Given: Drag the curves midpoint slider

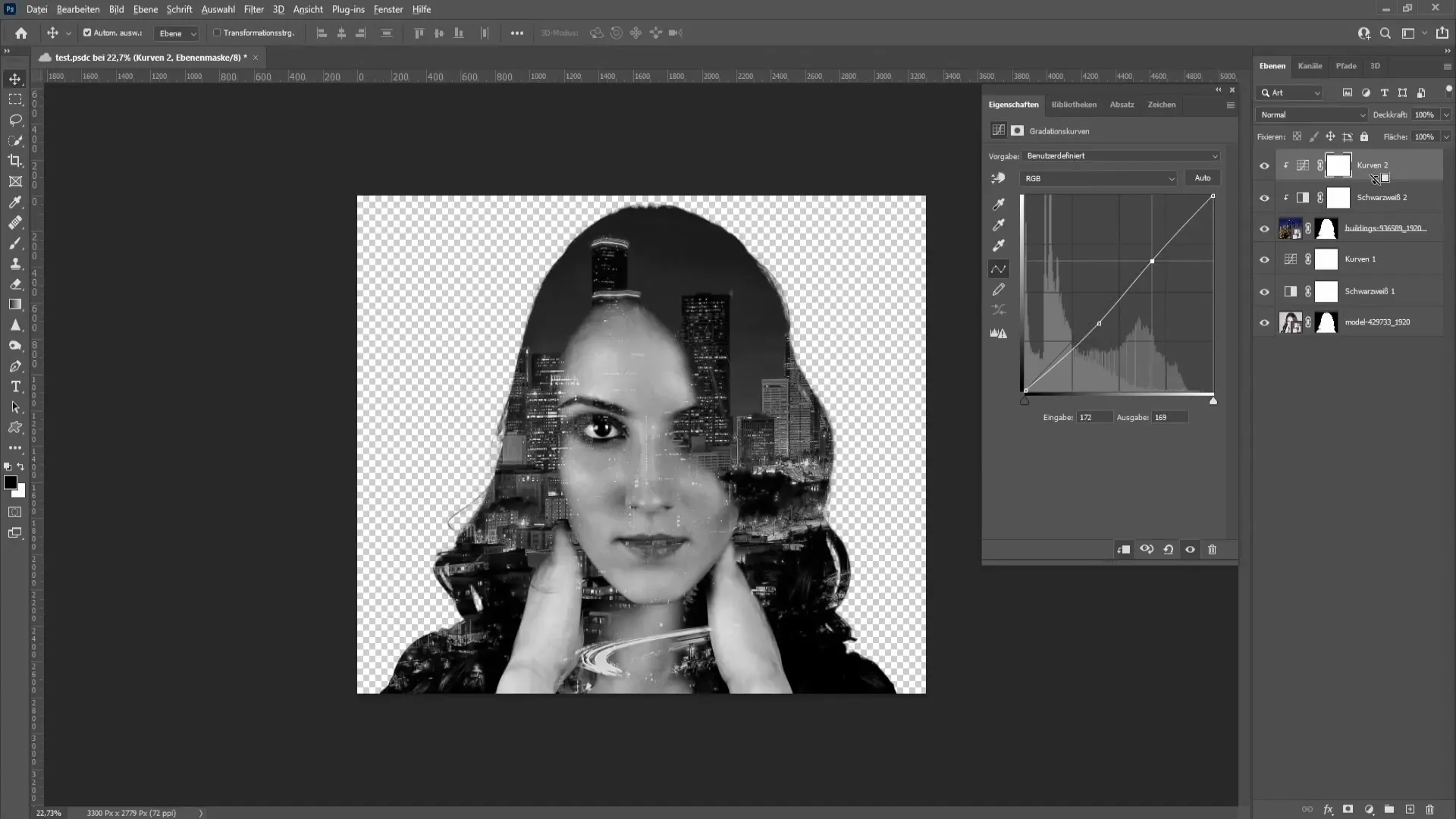Looking at the screenshot, I should [1098, 323].
